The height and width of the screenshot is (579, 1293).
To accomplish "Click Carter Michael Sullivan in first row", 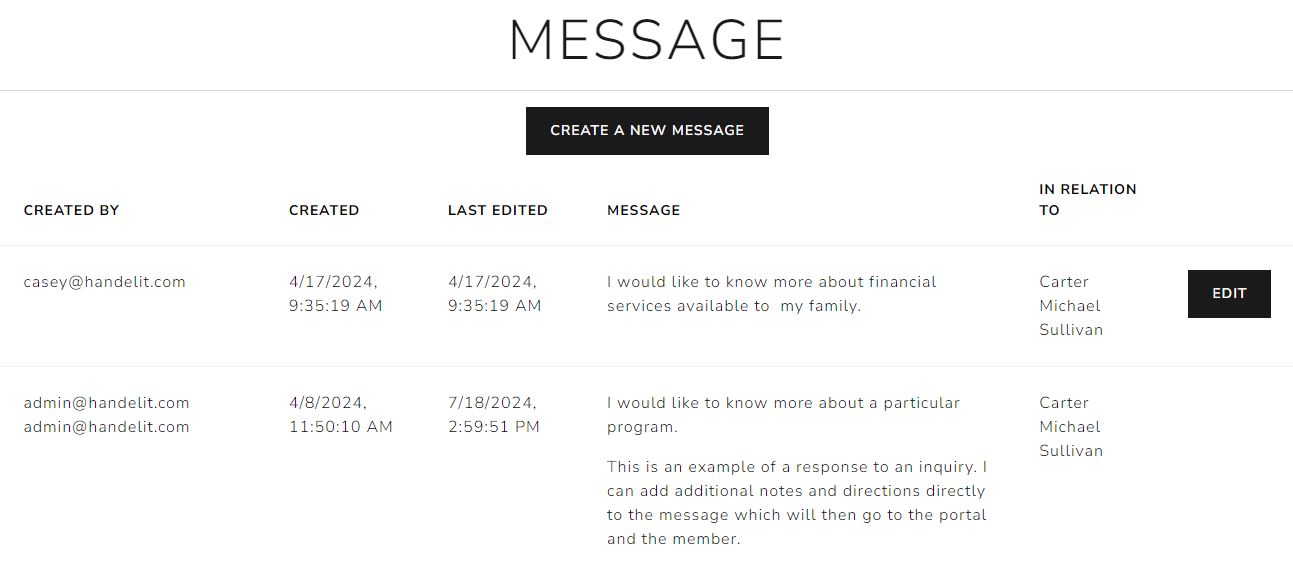I will click(1070, 306).
